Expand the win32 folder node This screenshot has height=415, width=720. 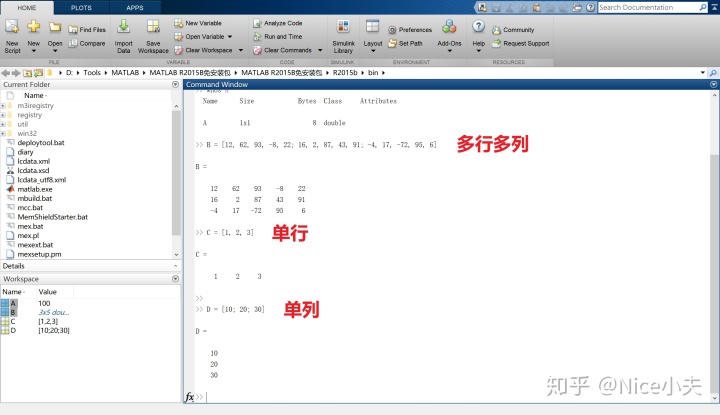(3, 134)
